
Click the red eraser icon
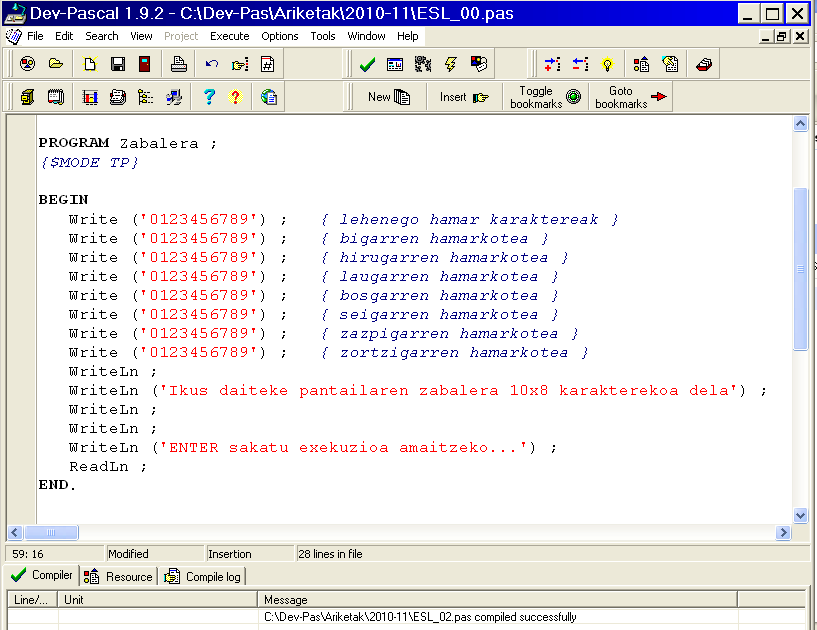coord(704,64)
